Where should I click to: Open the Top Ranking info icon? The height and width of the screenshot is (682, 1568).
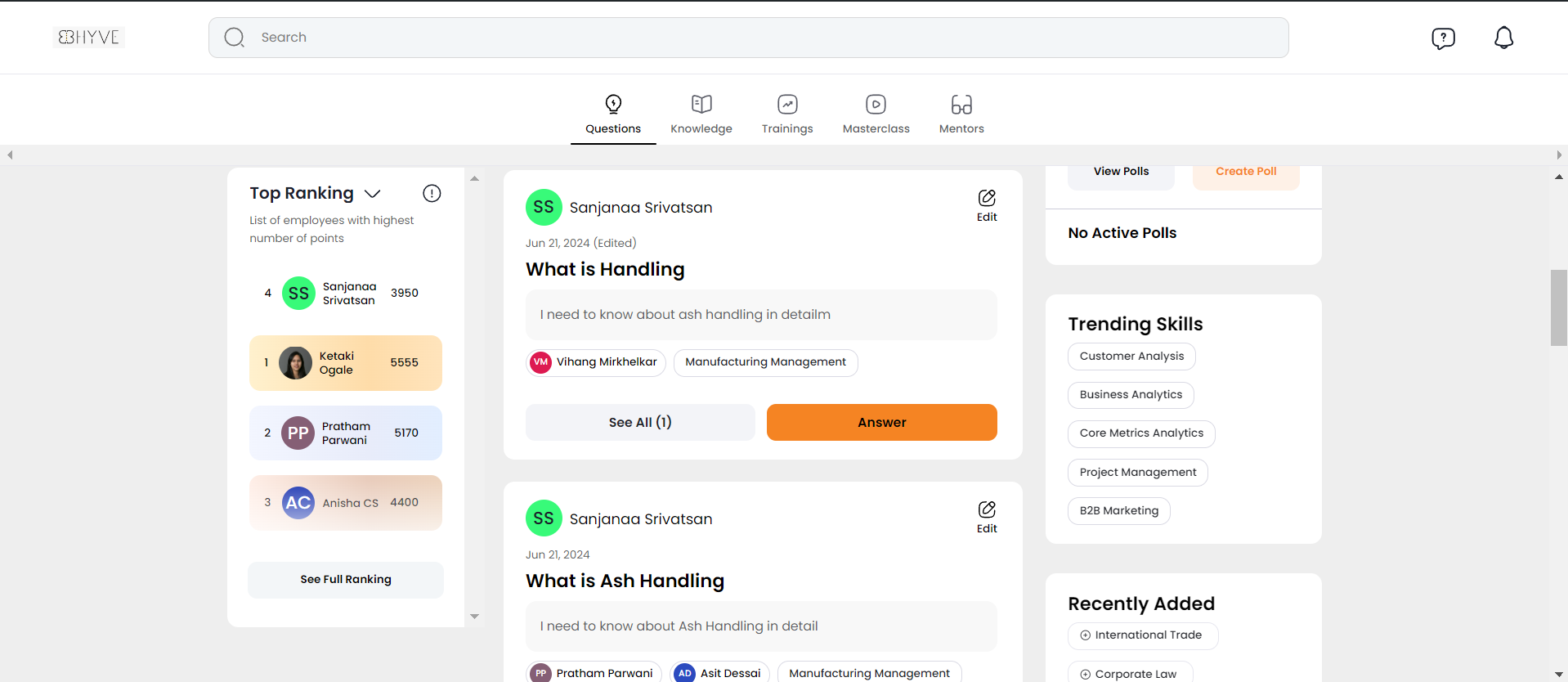pos(432,193)
